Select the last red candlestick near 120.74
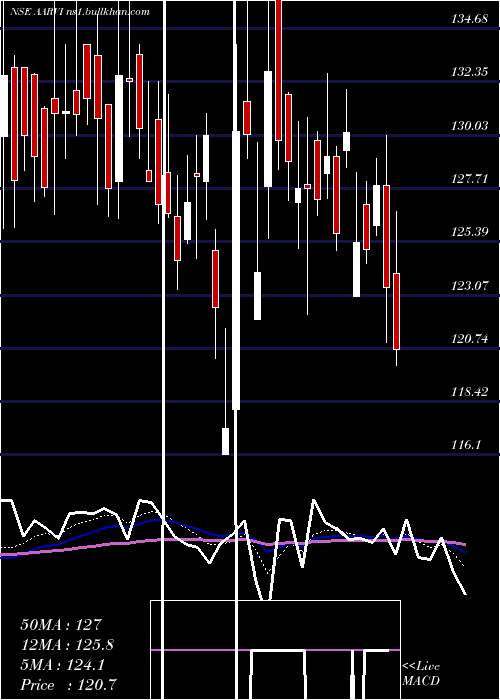 click(396, 311)
